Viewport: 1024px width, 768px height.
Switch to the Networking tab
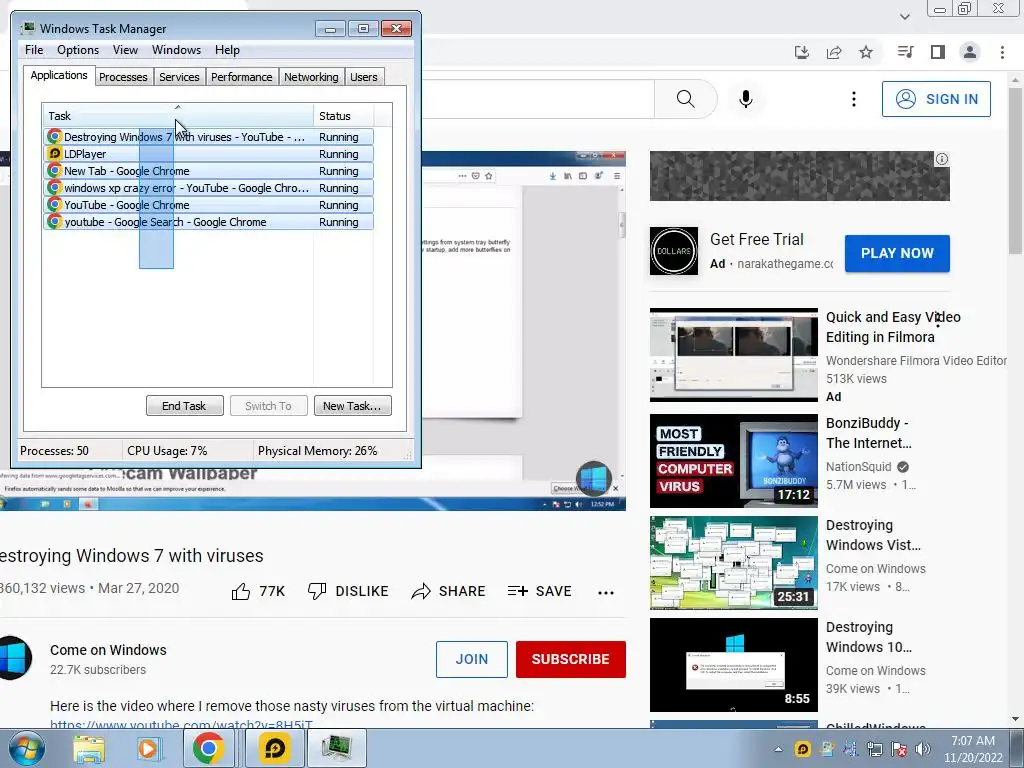(311, 77)
